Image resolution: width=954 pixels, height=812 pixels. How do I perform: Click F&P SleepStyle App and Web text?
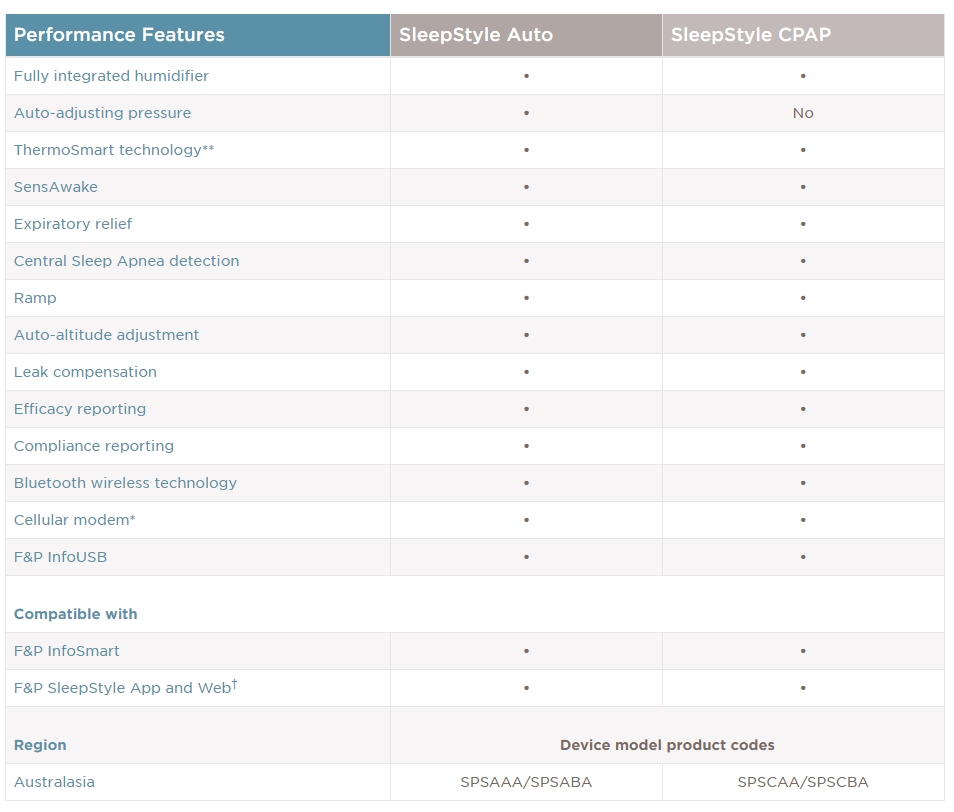(x=125, y=688)
